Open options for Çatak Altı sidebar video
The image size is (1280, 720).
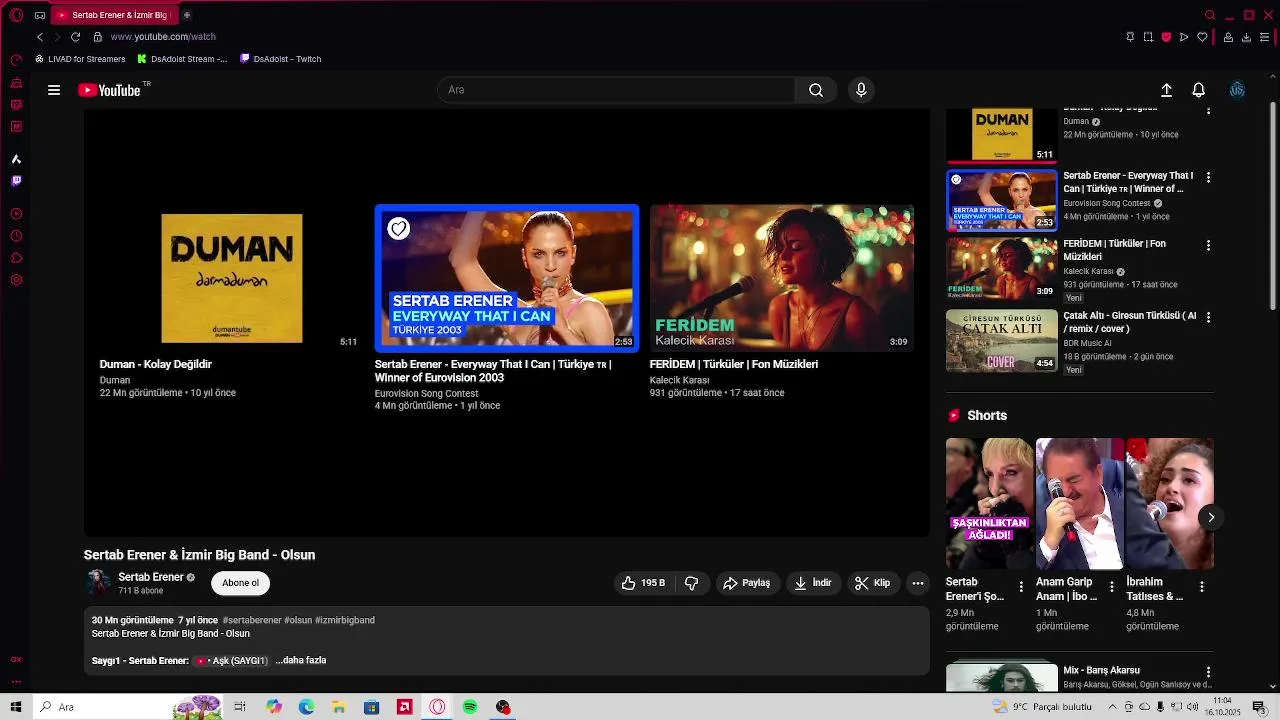[x=1208, y=317]
